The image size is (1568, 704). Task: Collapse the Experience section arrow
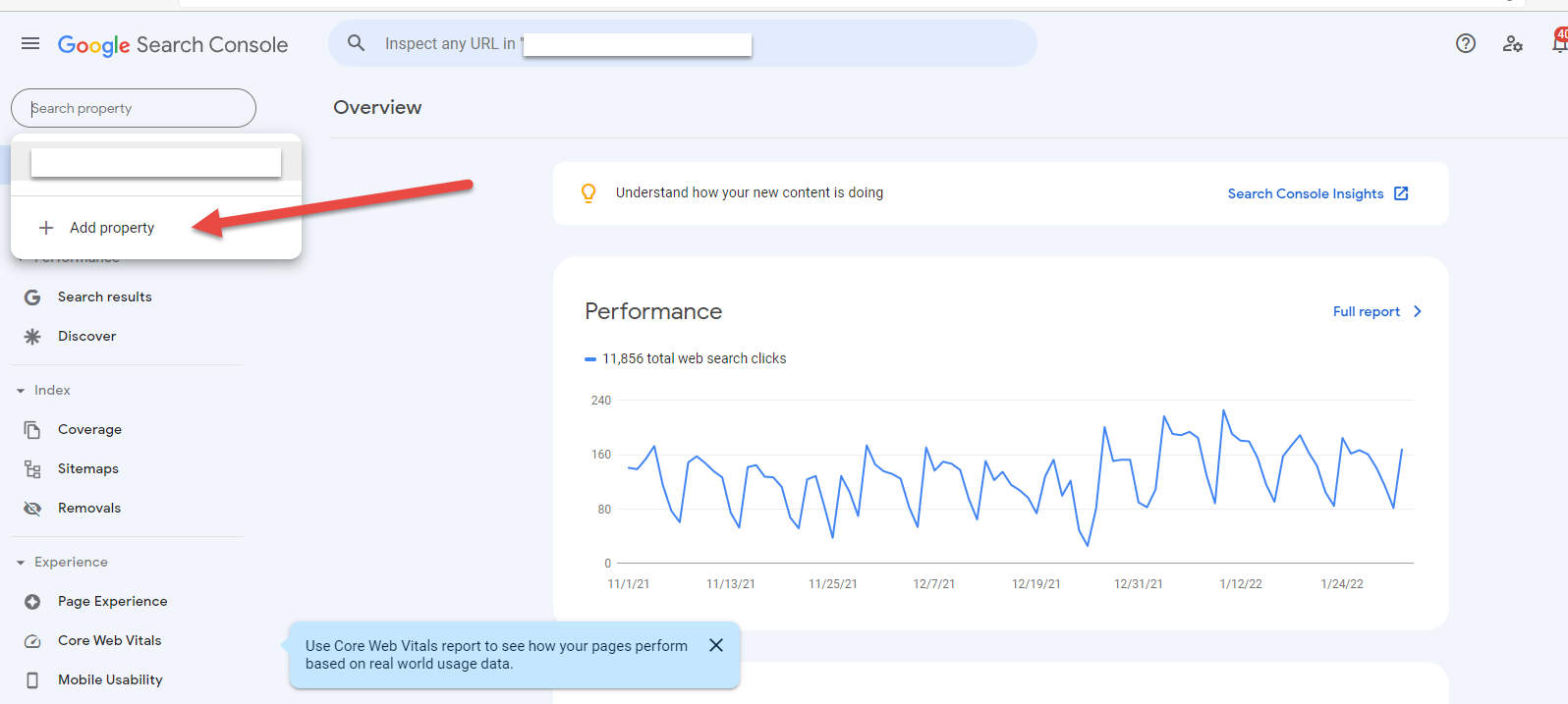pos(21,563)
